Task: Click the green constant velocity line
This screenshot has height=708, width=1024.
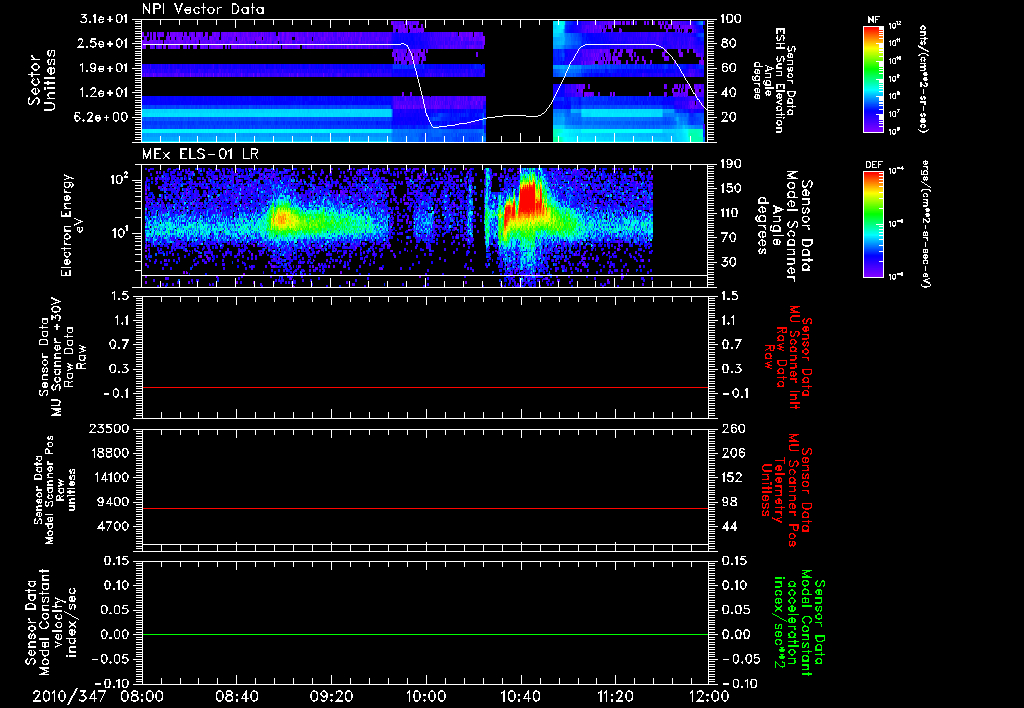Action: pyautogui.click(x=425, y=635)
